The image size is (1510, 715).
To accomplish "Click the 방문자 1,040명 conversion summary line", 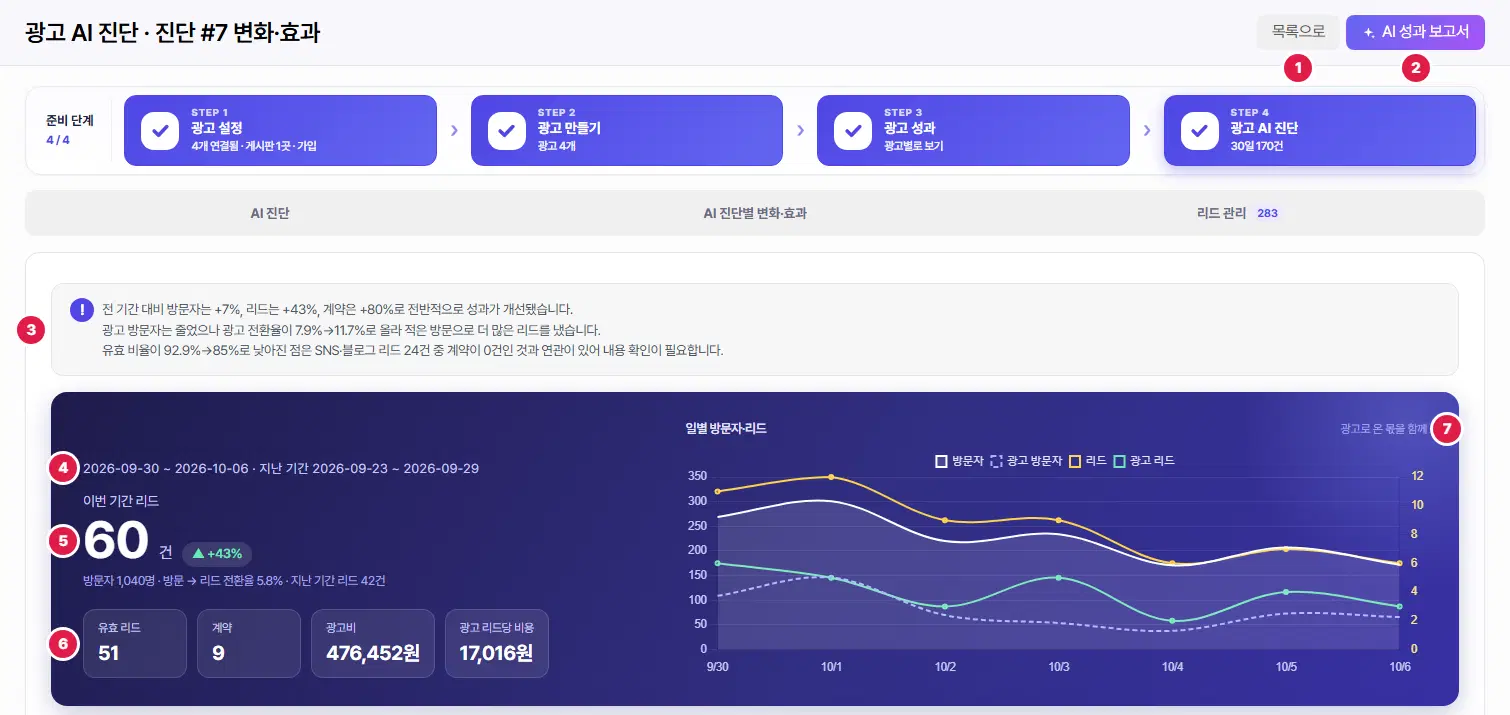I will click(235, 580).
